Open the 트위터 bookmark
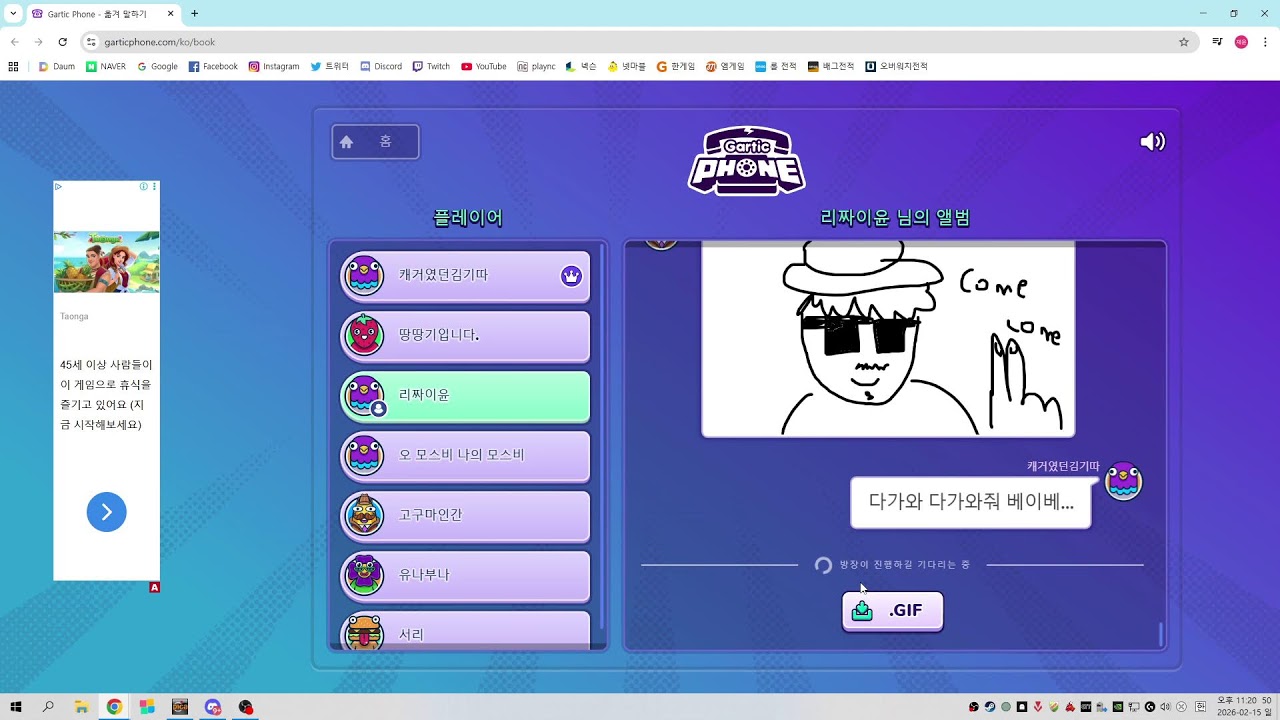This screenshot has width=1280, height=720. tap(330, 67)
